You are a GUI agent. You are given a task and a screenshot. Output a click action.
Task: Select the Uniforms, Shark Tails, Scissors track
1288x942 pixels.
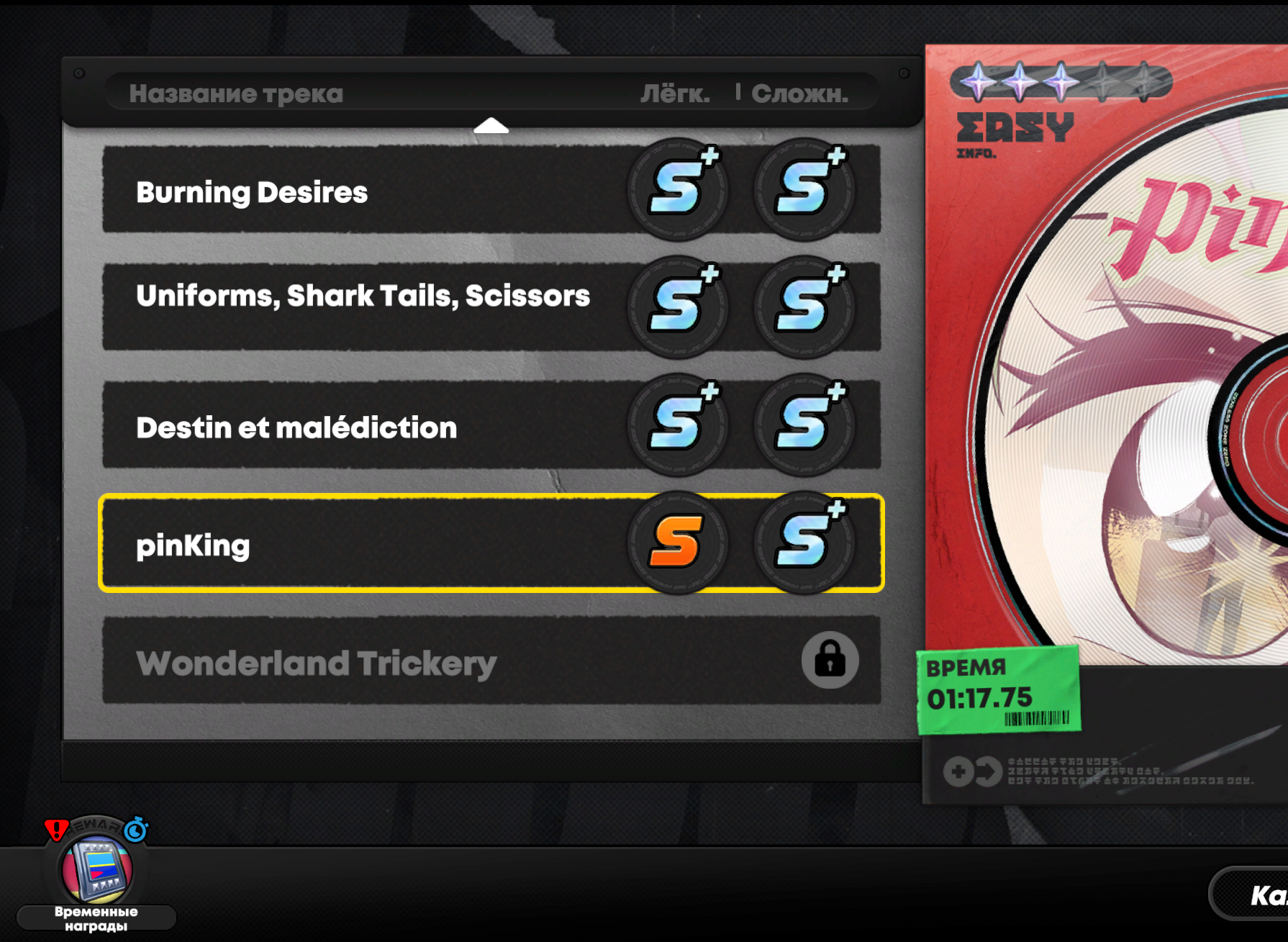(491, 307)
